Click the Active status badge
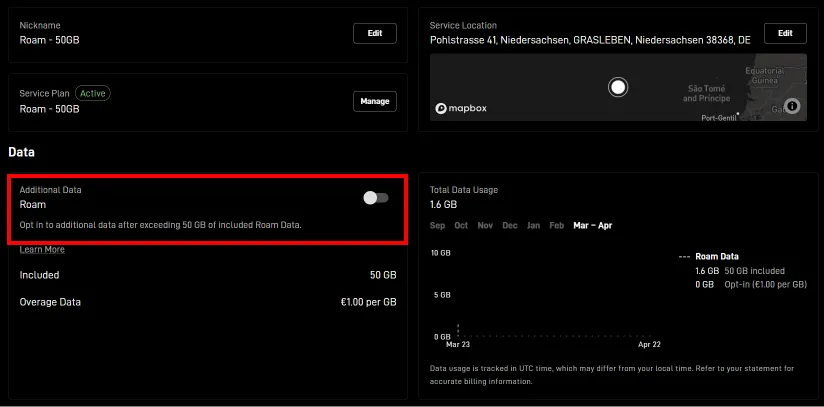Image resolution: width=824 pixels, height=407 pixels. [x=91, y=93]
